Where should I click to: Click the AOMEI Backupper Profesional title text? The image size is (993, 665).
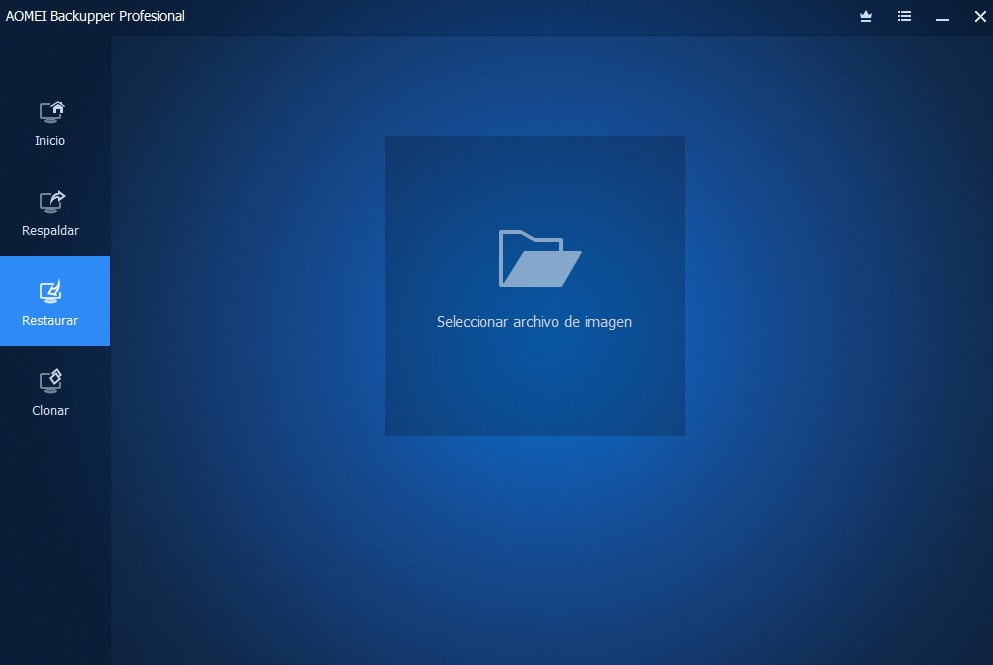click(95, 16)
